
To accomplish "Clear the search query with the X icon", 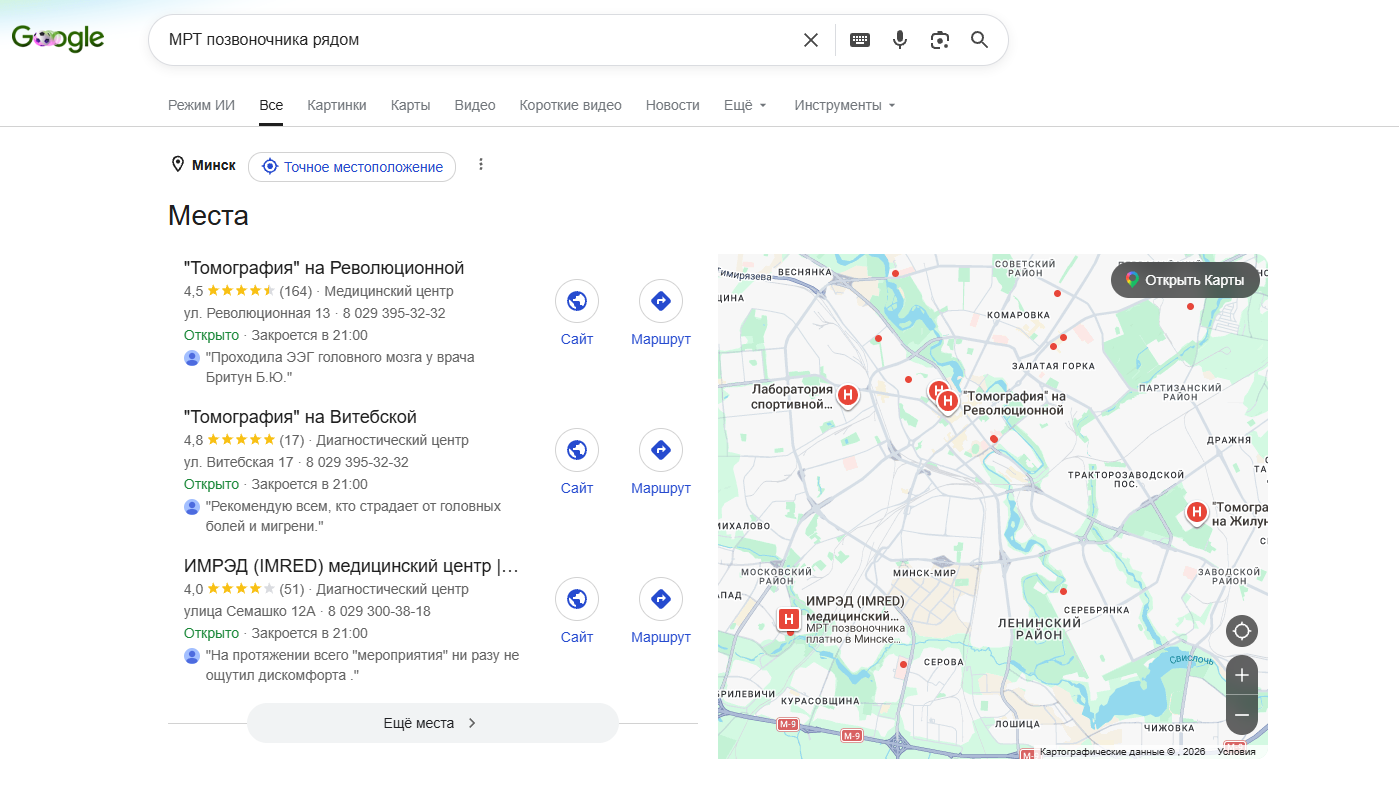I will (x=811, y=40).
